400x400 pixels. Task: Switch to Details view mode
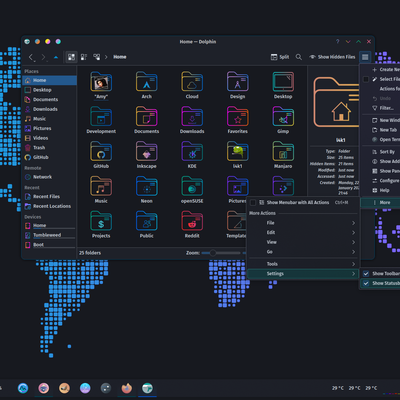97,57
